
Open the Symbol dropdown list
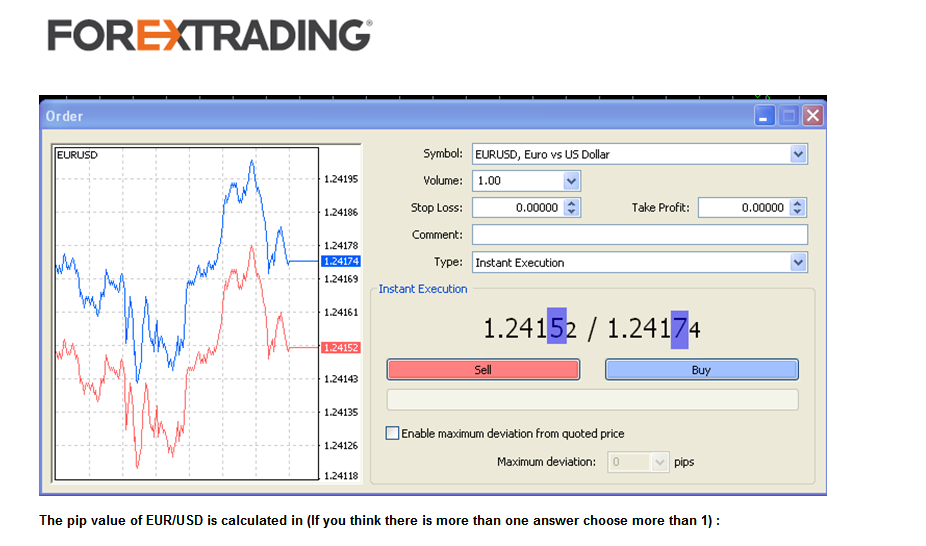(x=797, y=155)
